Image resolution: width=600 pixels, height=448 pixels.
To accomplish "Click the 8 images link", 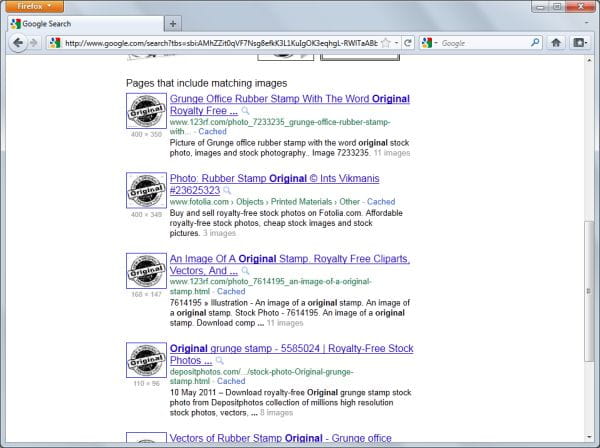I will tap(276, 413).
